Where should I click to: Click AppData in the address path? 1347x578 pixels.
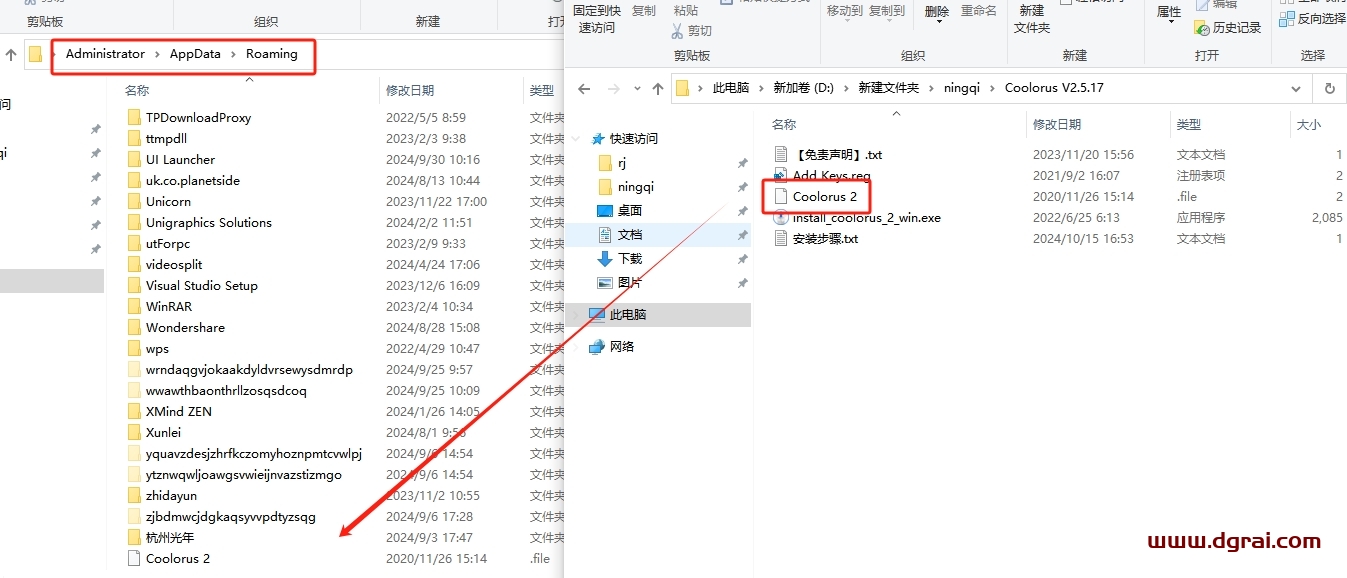[195, 54]
